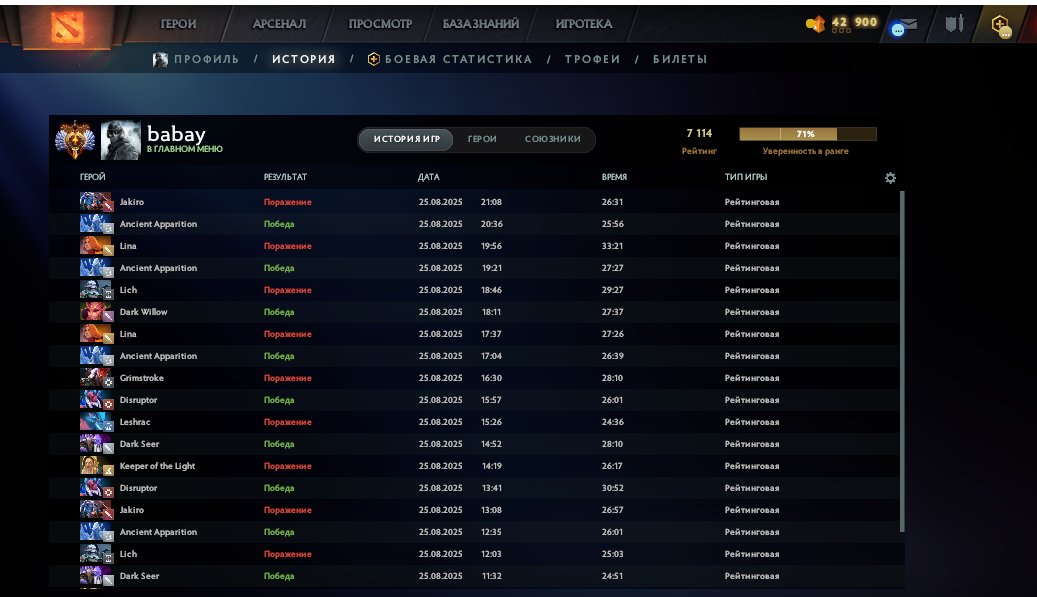Switch to the ПРОФИЛЬ tab
The width and height of the screenshot is (1037, 597).
196,59
